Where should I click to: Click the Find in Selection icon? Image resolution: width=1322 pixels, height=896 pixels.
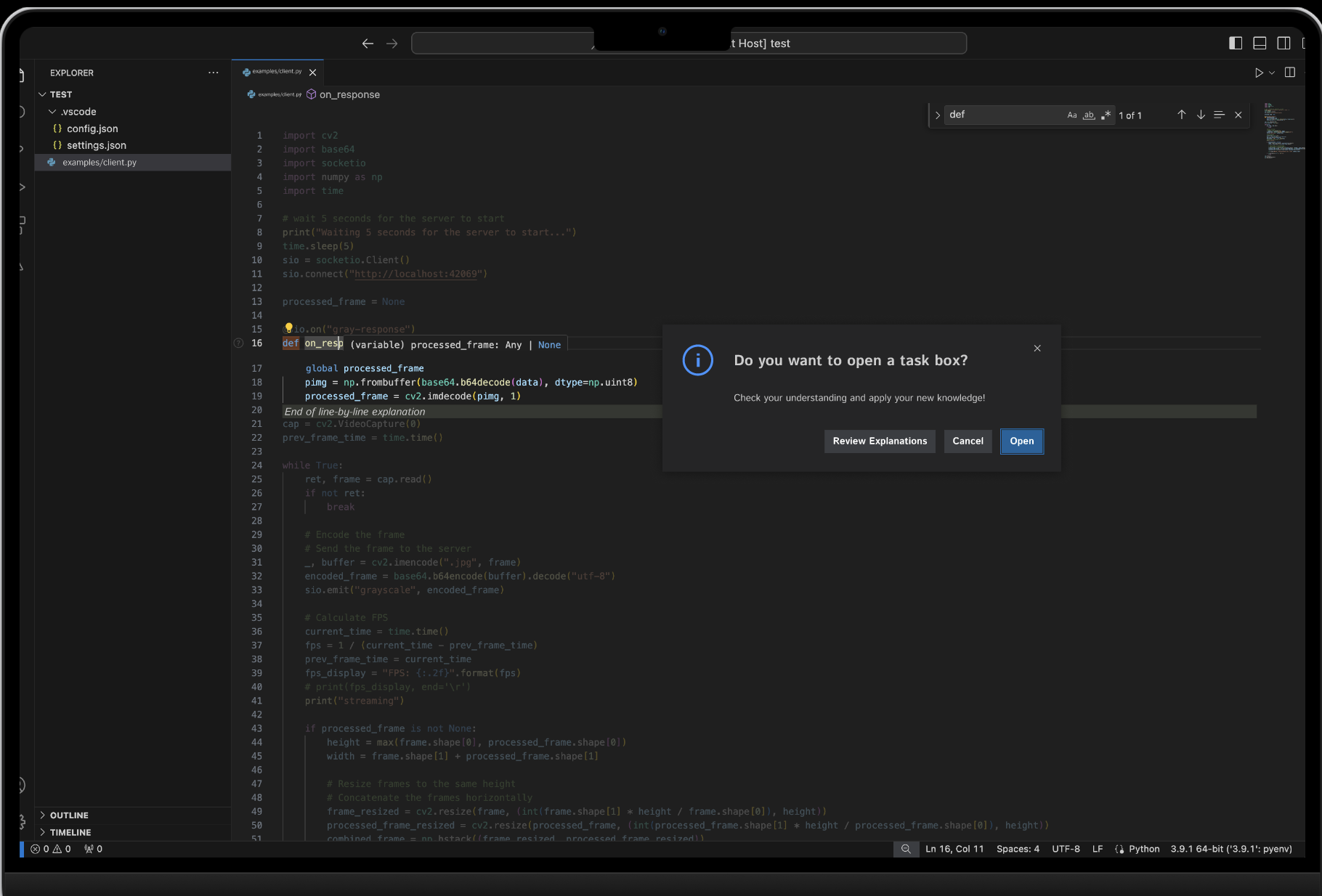tap(1220, 115)
